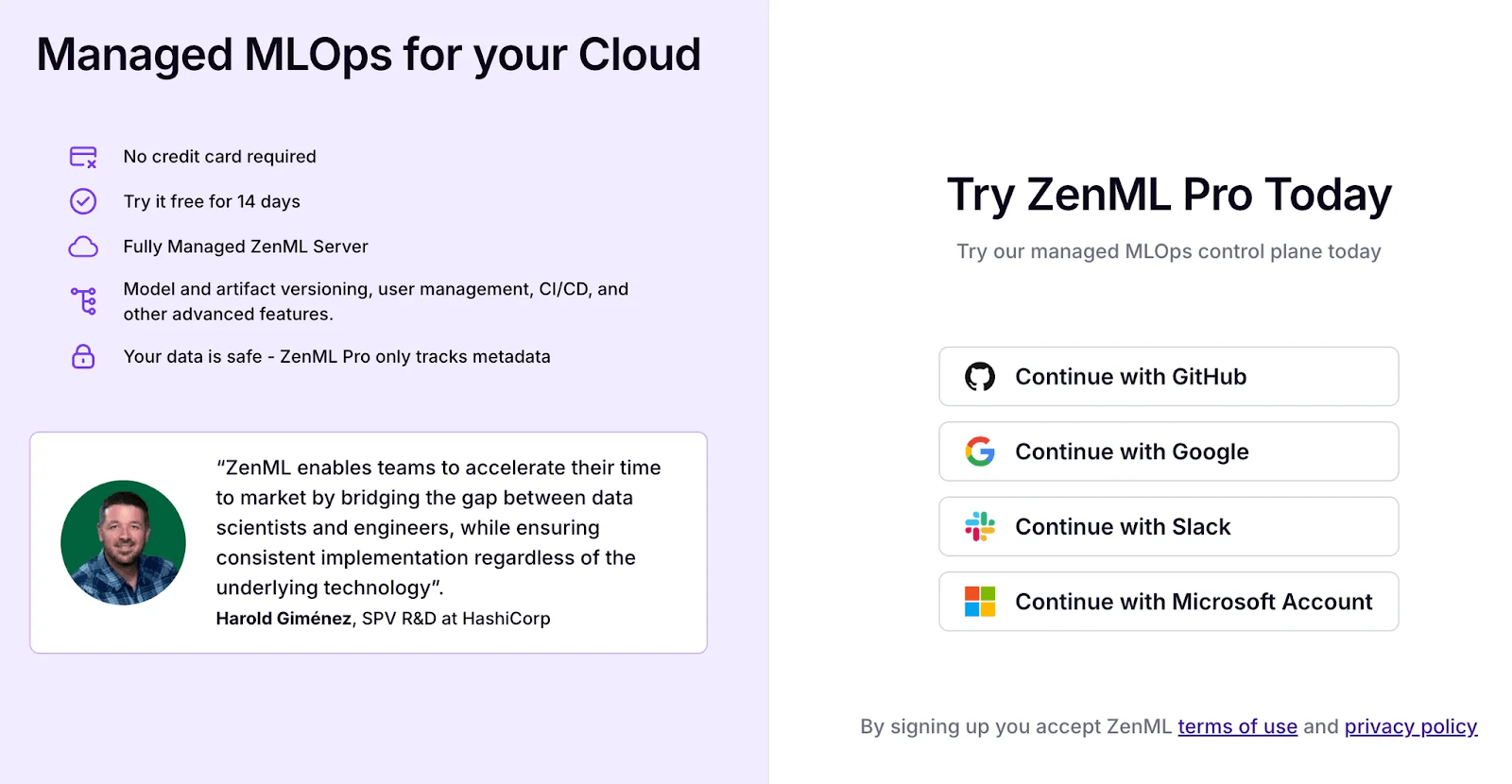Open the terms of use link
The height and width of the screenshot is (784, 1512).
tap(1237, 726)
